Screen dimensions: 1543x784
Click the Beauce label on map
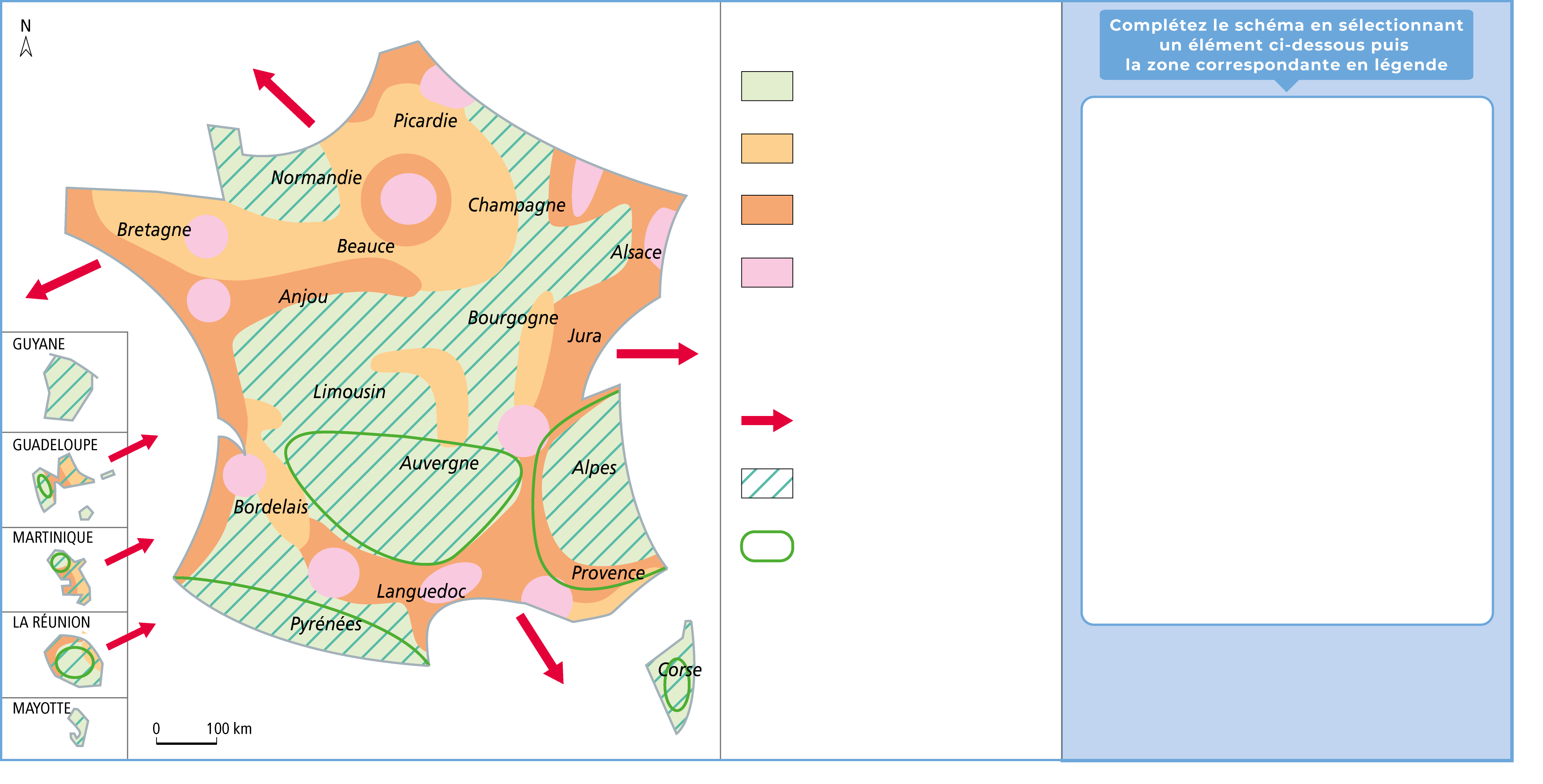pyautogui.click(x=366, y=247)
